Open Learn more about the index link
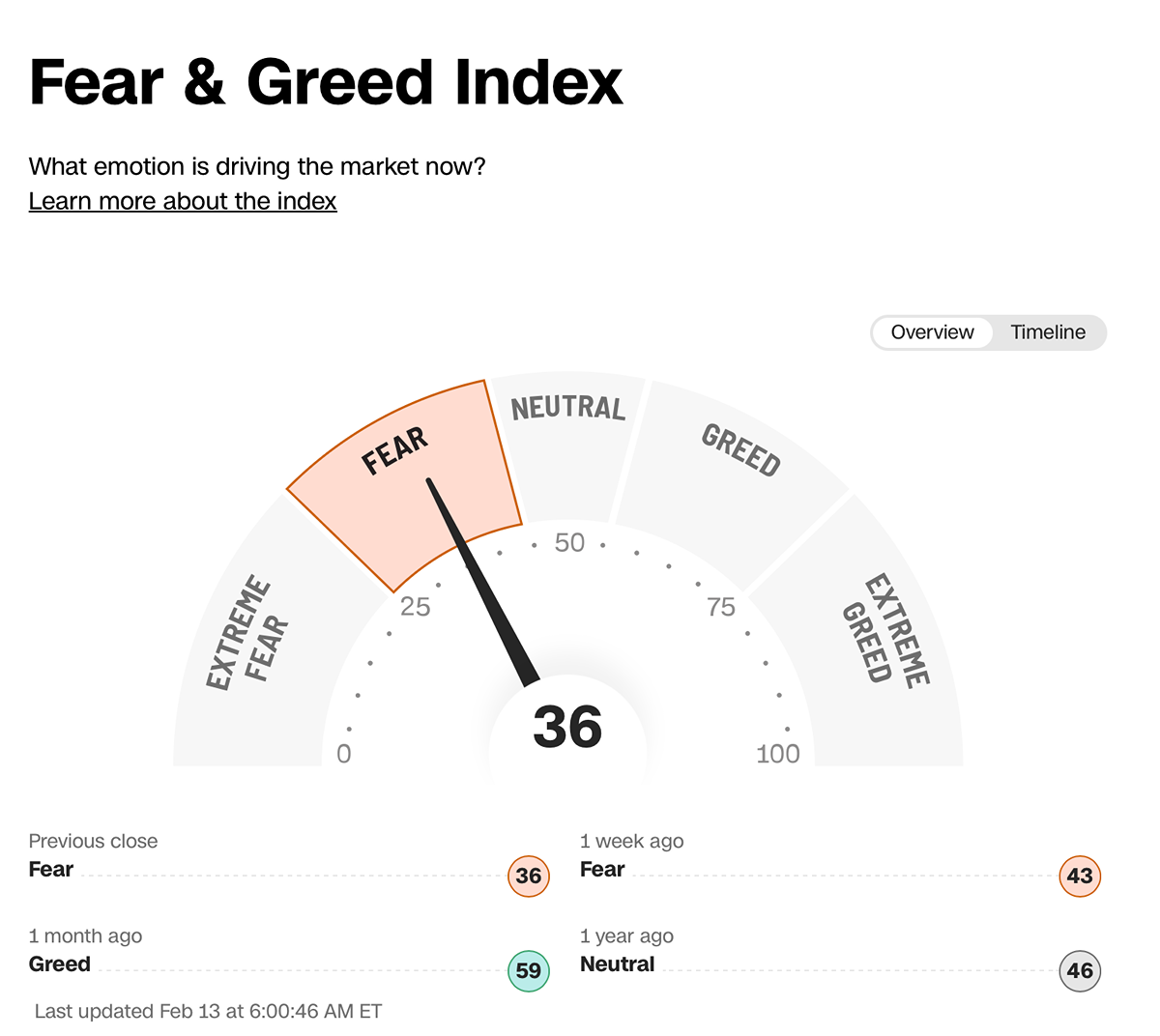This screenshot has width=1160, height=1036. pos(183,201)
